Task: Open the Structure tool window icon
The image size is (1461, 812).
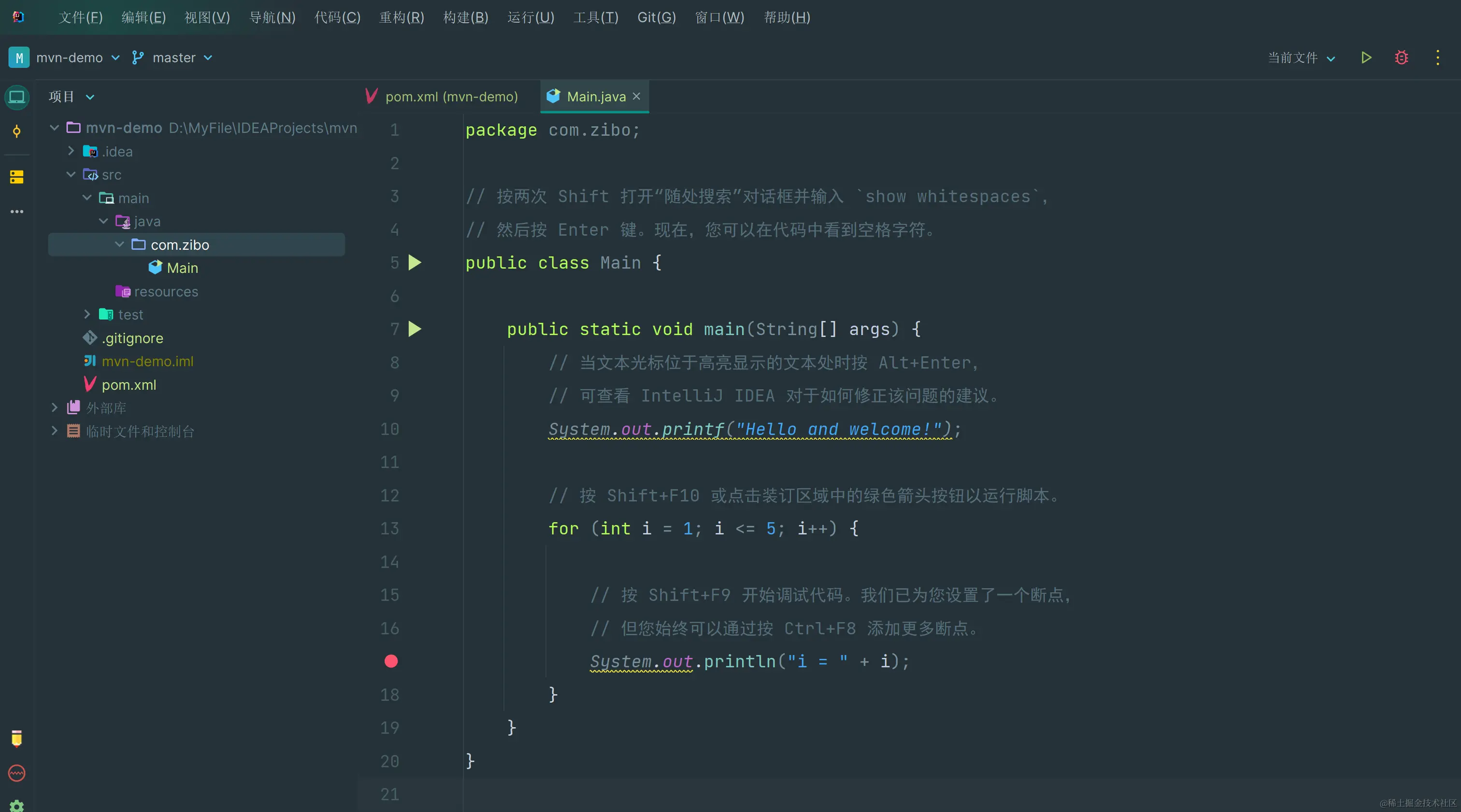Action: (16, 177)
